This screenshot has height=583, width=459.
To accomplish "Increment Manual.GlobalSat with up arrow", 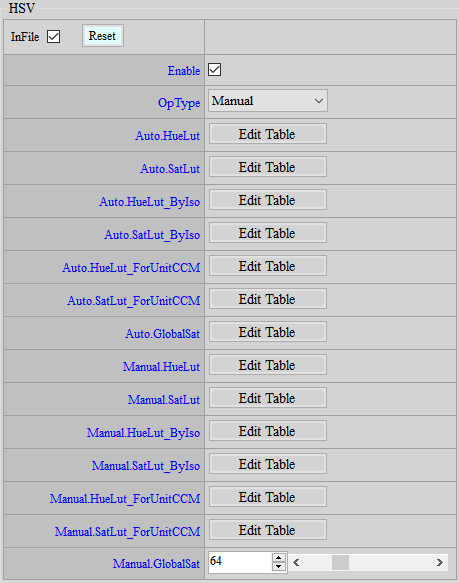I will (279, 558).
